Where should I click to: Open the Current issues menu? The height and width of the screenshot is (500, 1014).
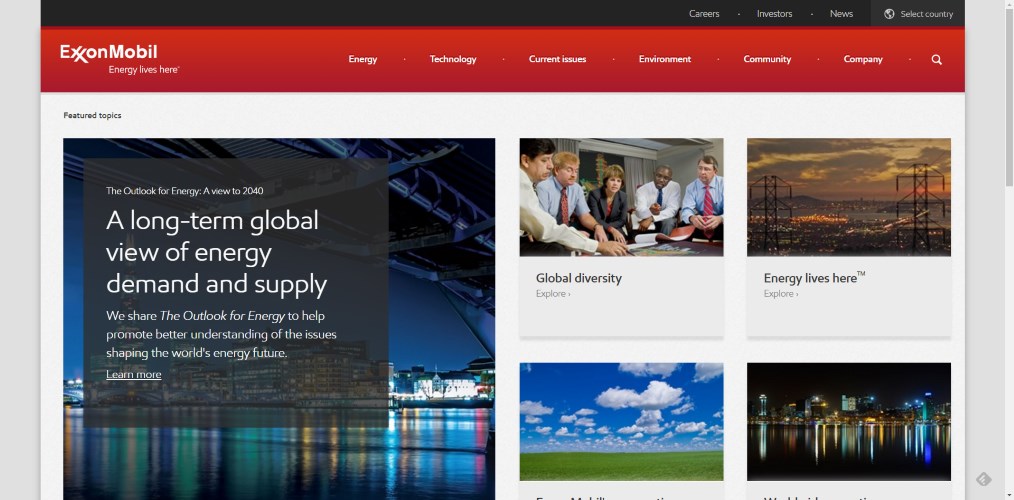[x=557, y=59]
